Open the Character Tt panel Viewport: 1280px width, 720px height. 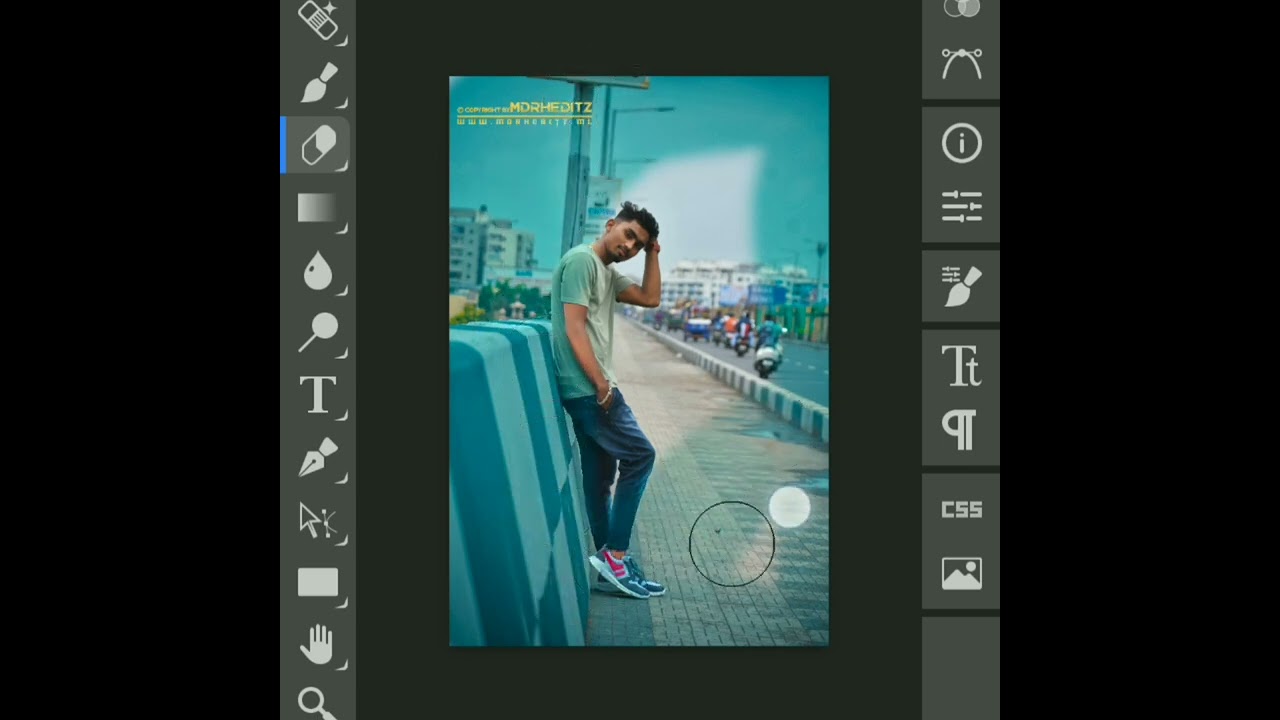[961, 367]
